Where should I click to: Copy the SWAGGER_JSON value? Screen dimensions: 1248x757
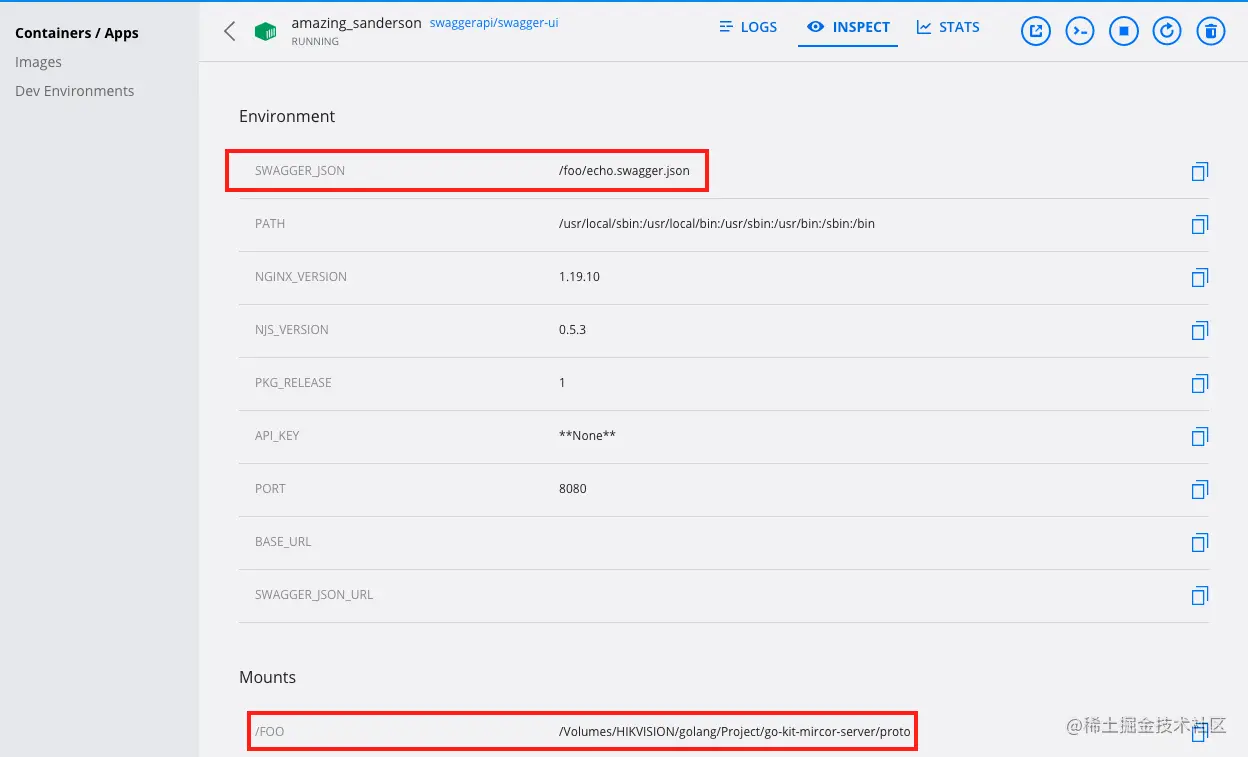click(1200, 171)
